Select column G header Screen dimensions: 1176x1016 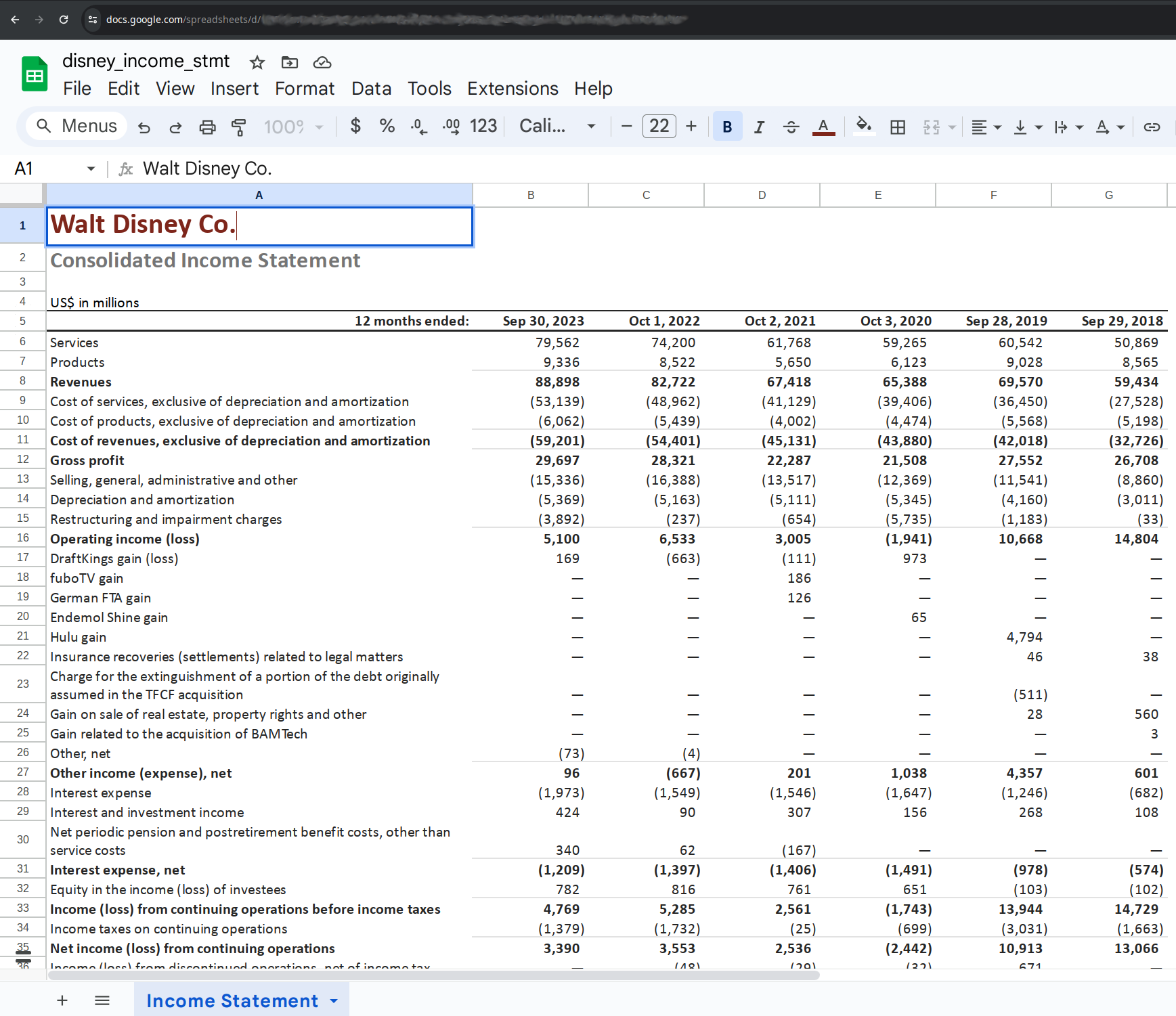pos(1109,195)
